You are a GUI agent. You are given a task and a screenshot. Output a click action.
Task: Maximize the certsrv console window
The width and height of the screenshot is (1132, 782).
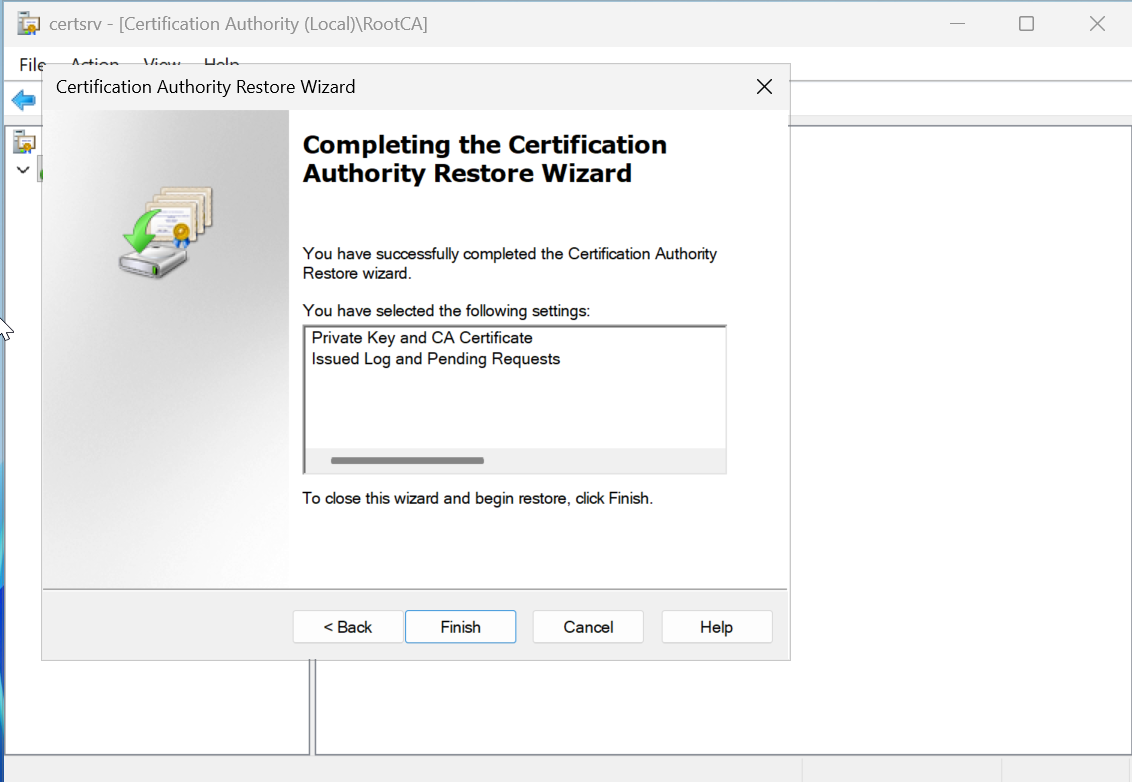(1026, 24)
